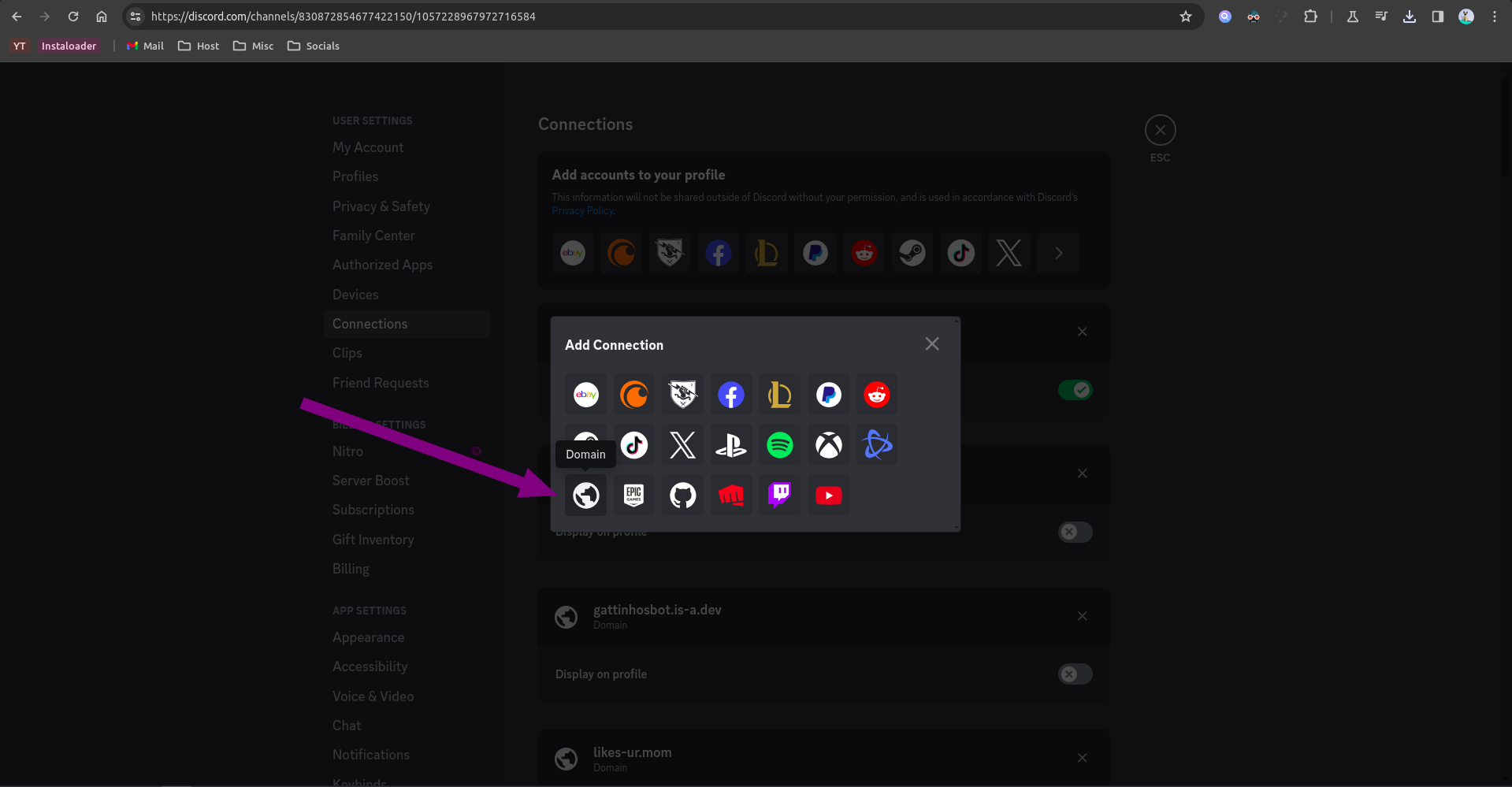The width and height of the screenshot is (1512, 787).
Task: Close the Add Connection popup
Action: [x=932, y=344]
